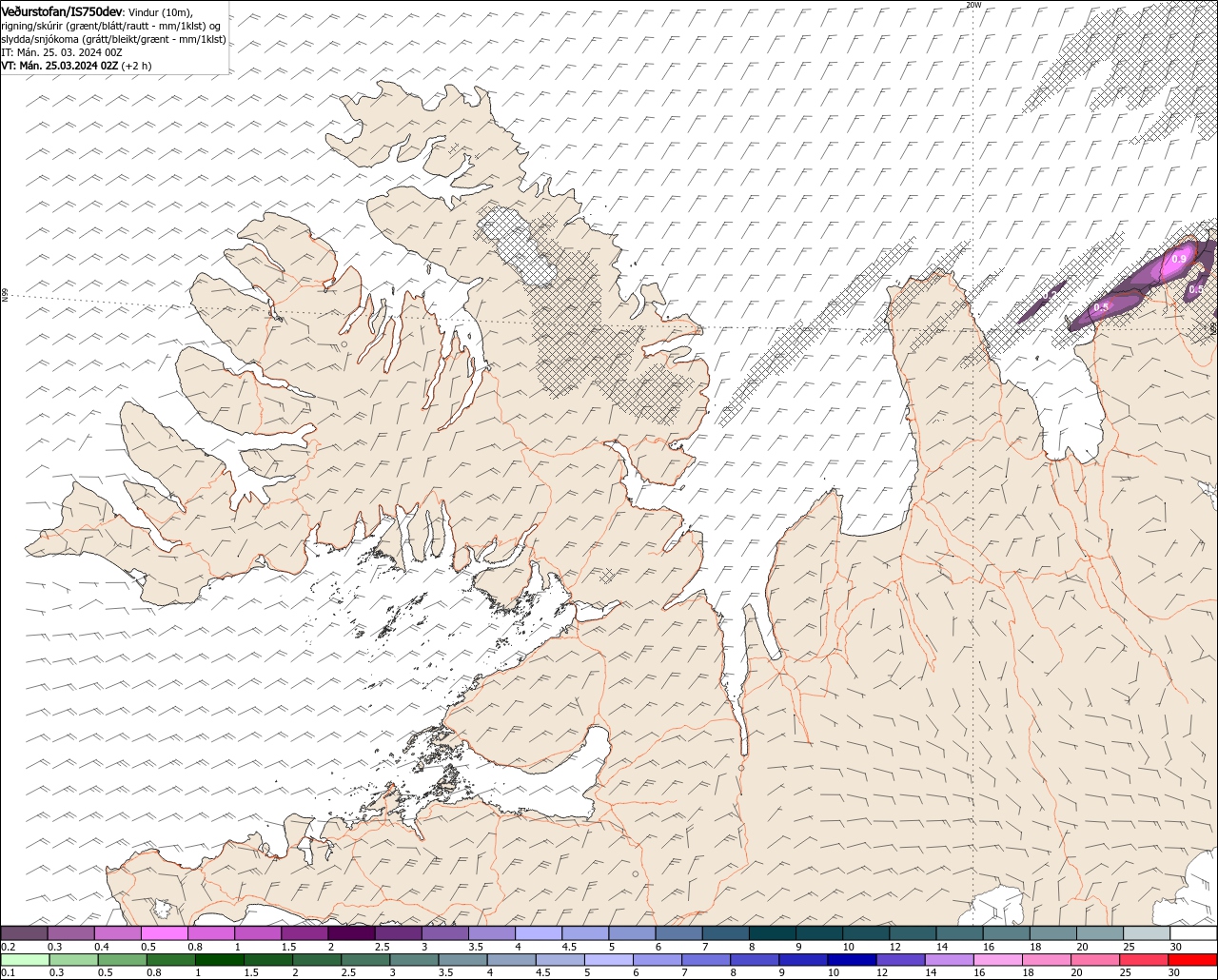
Task: Select the snow legend swatch between 18 and 20
Action: pos(1052,933)
